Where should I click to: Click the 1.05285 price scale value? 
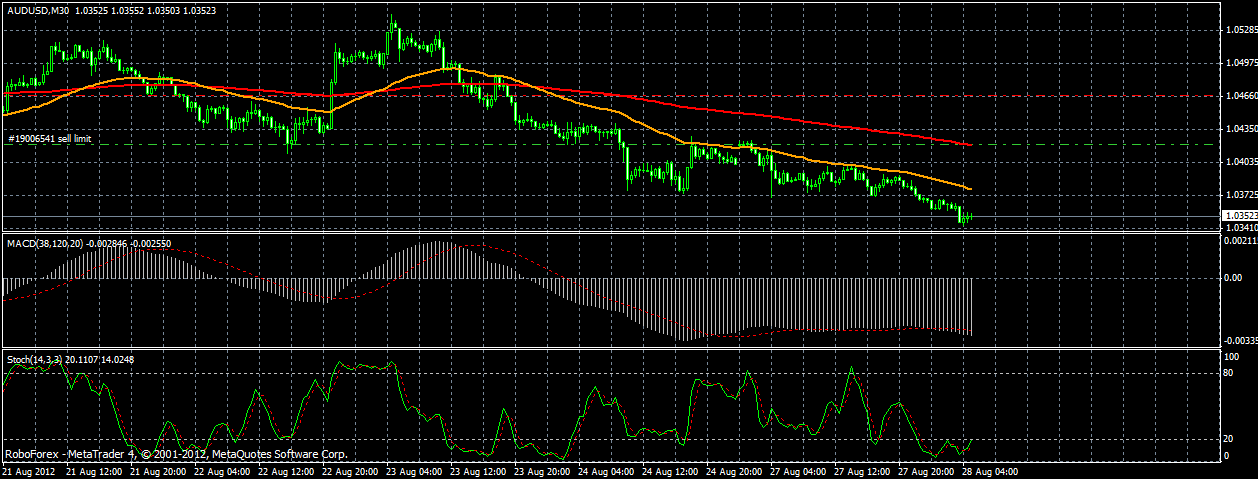1240,29
